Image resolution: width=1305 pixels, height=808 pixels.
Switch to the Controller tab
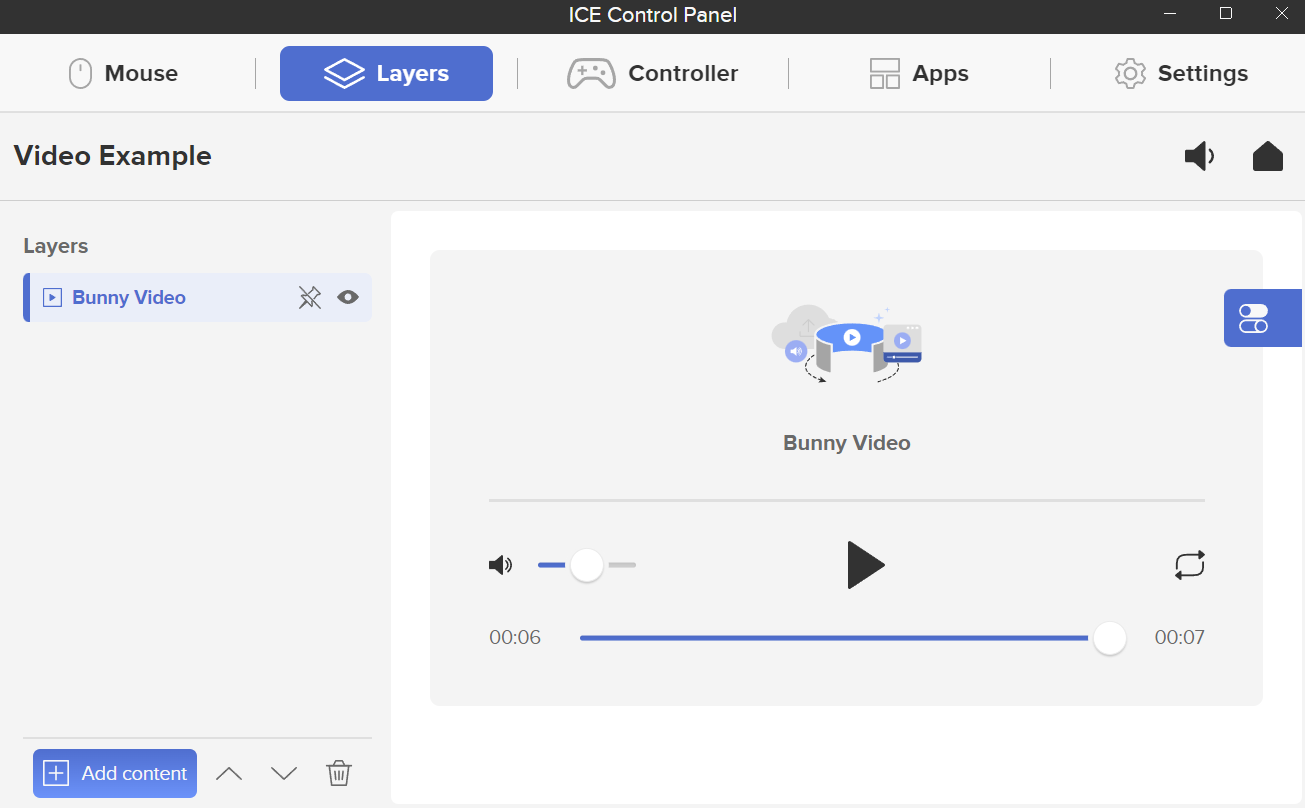pos(653,72)
